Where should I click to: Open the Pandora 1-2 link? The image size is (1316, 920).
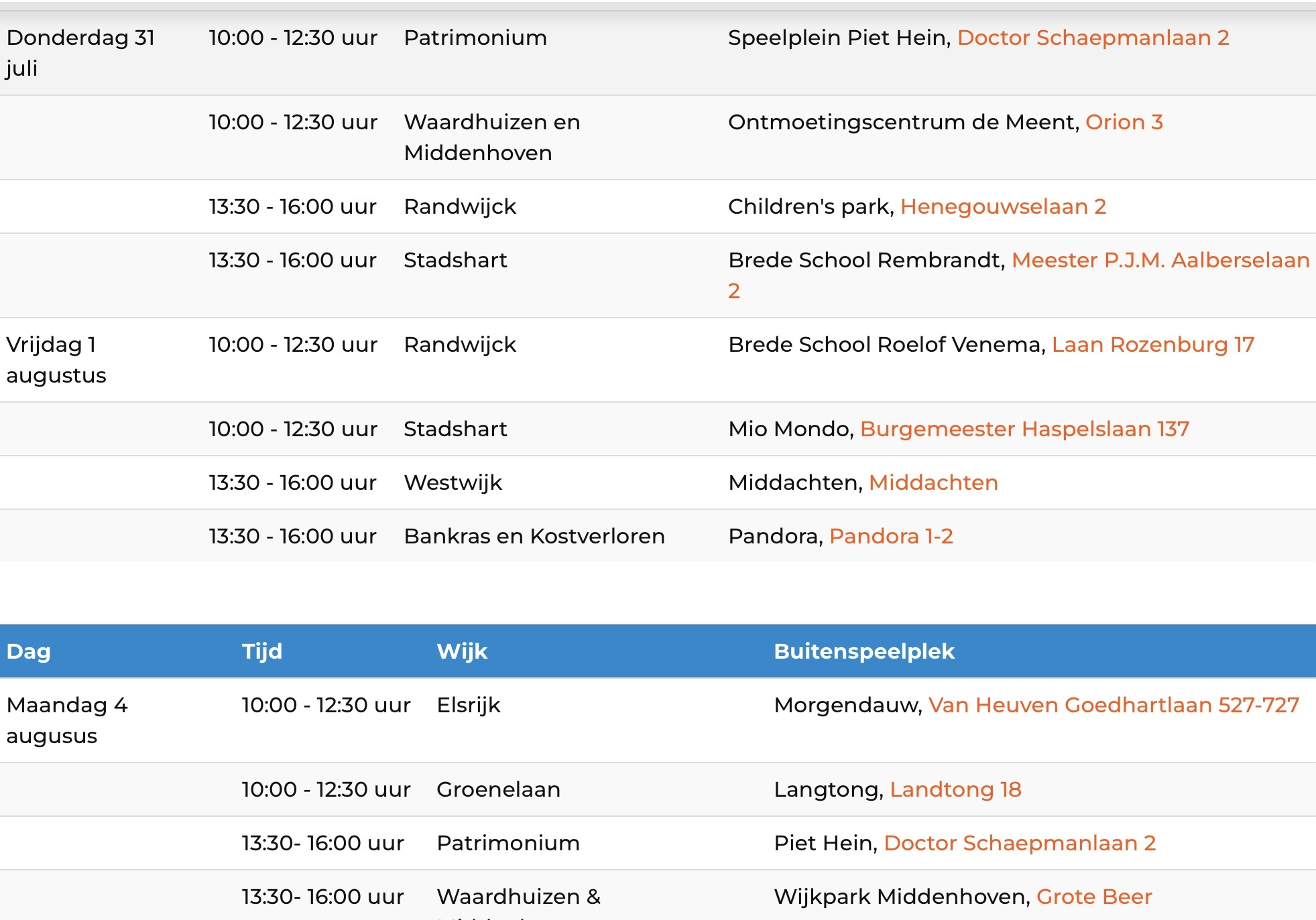click(891, 536)
